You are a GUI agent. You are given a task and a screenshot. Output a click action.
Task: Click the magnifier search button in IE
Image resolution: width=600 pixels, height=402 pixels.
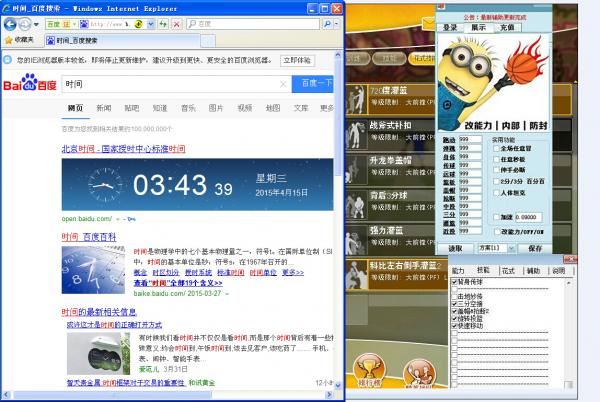pos(327,24)
